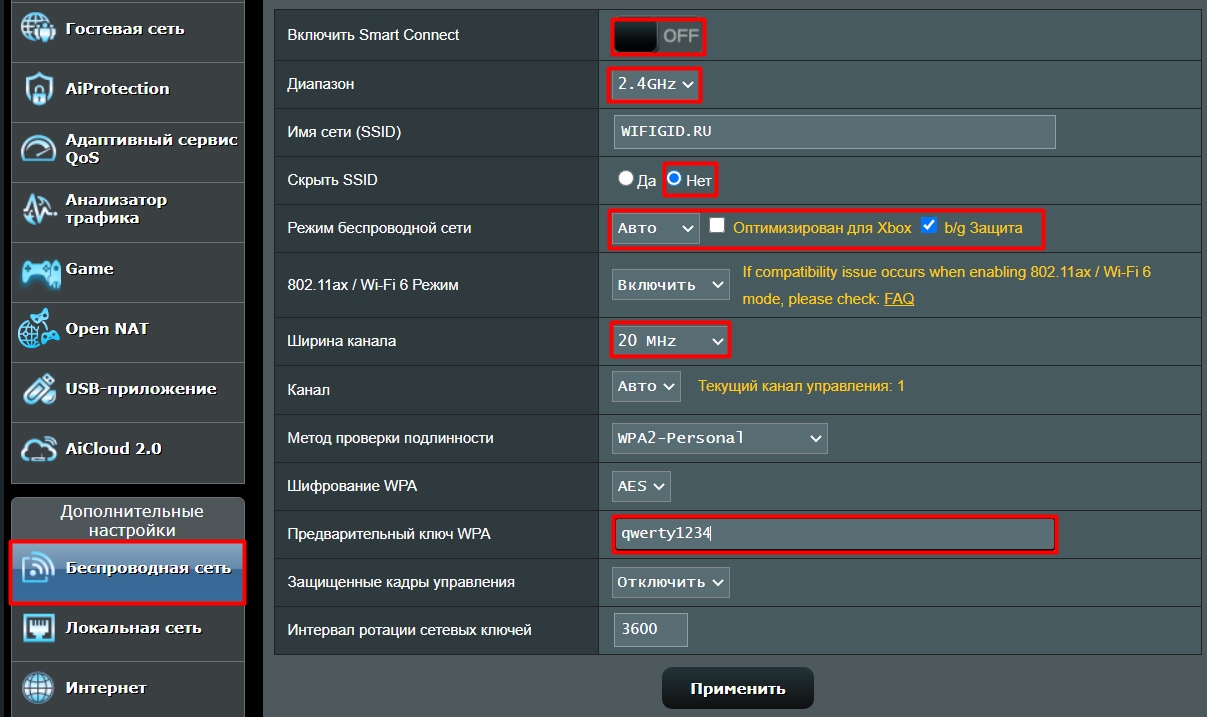
Task: Click the Adaptive QoS gauge icon
Action: [x=39, y=149]
